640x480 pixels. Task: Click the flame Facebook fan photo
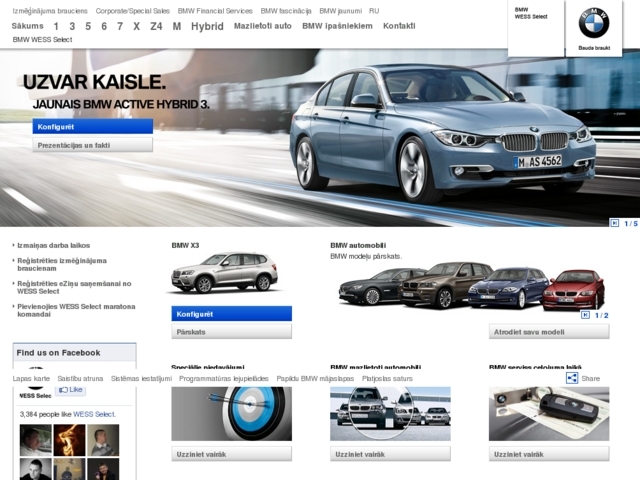[x=69, y=440]
